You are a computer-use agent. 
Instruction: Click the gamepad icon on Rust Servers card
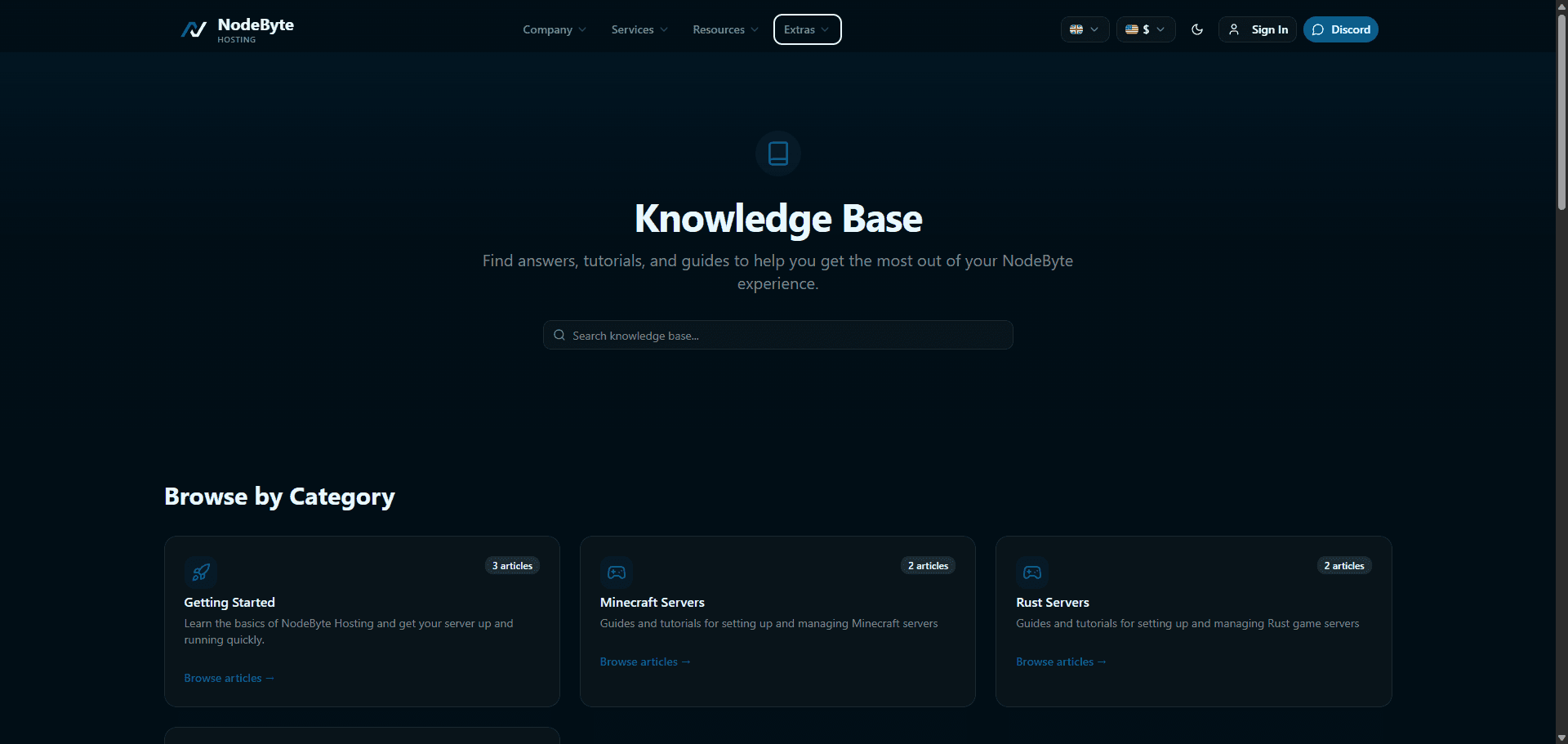coord(1032,572)
